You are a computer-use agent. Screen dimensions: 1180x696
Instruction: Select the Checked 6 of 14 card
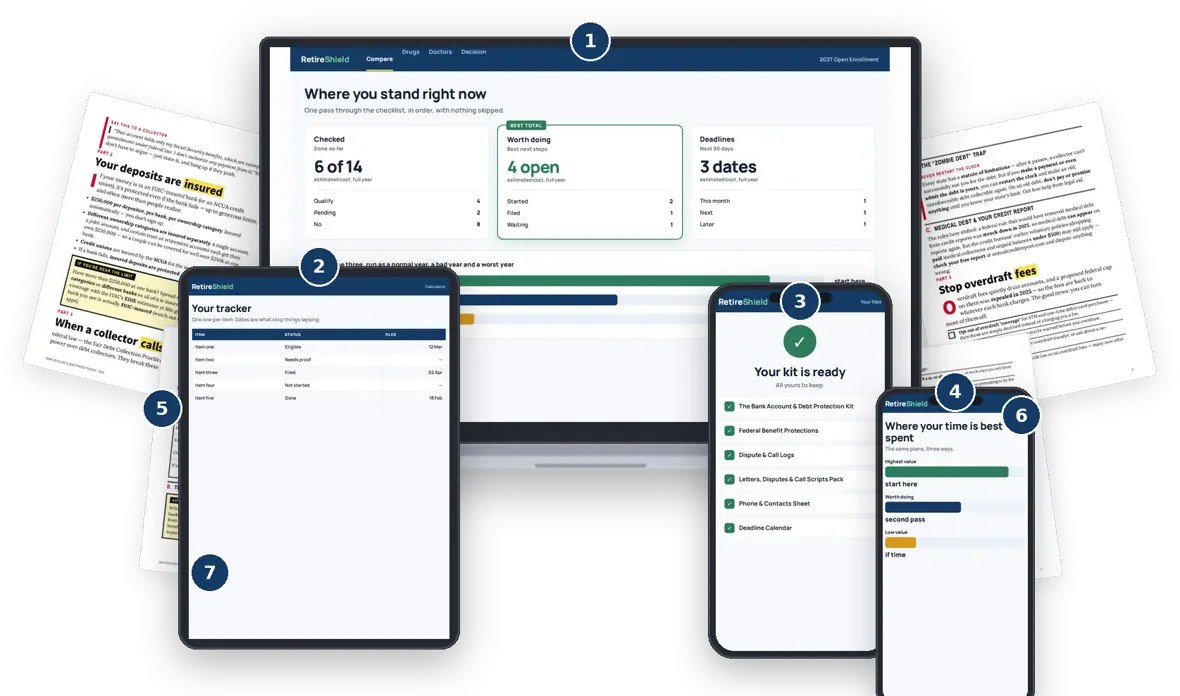[397, 182]
